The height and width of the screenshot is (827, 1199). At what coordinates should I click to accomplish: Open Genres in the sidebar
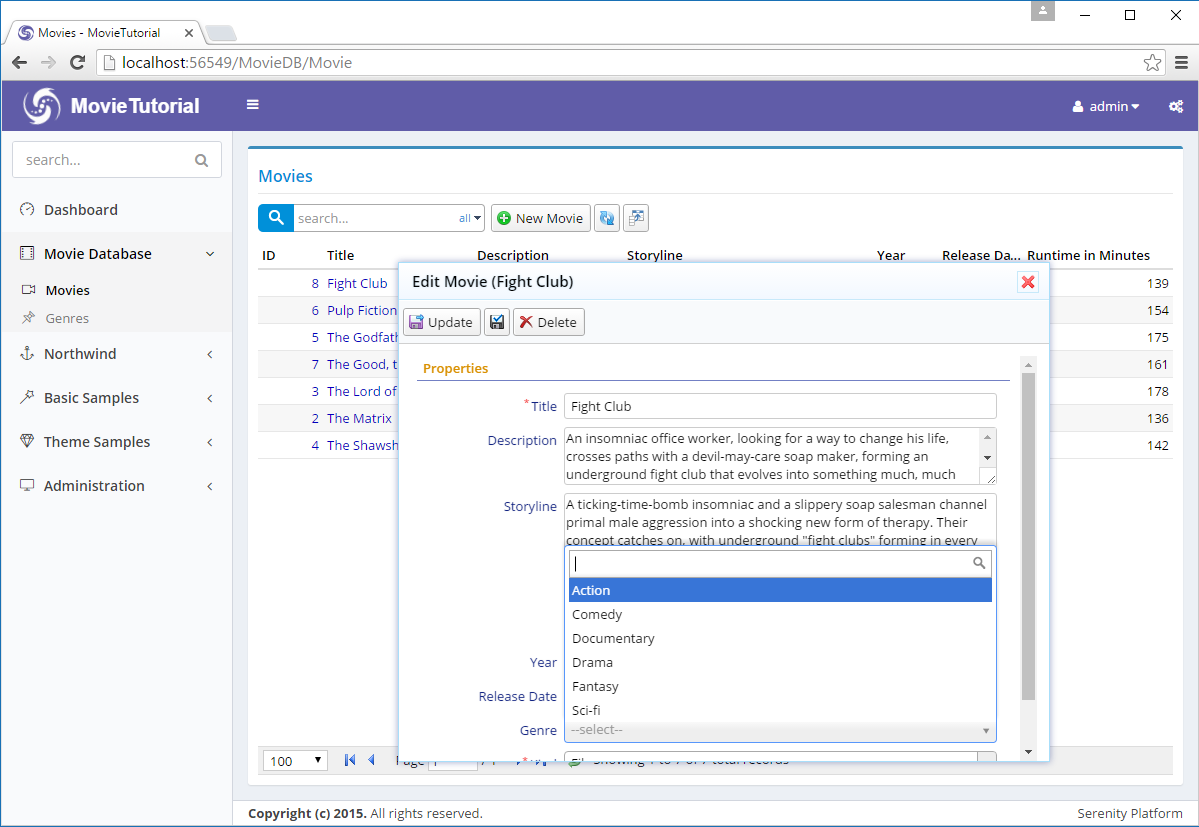click(67, 318)
